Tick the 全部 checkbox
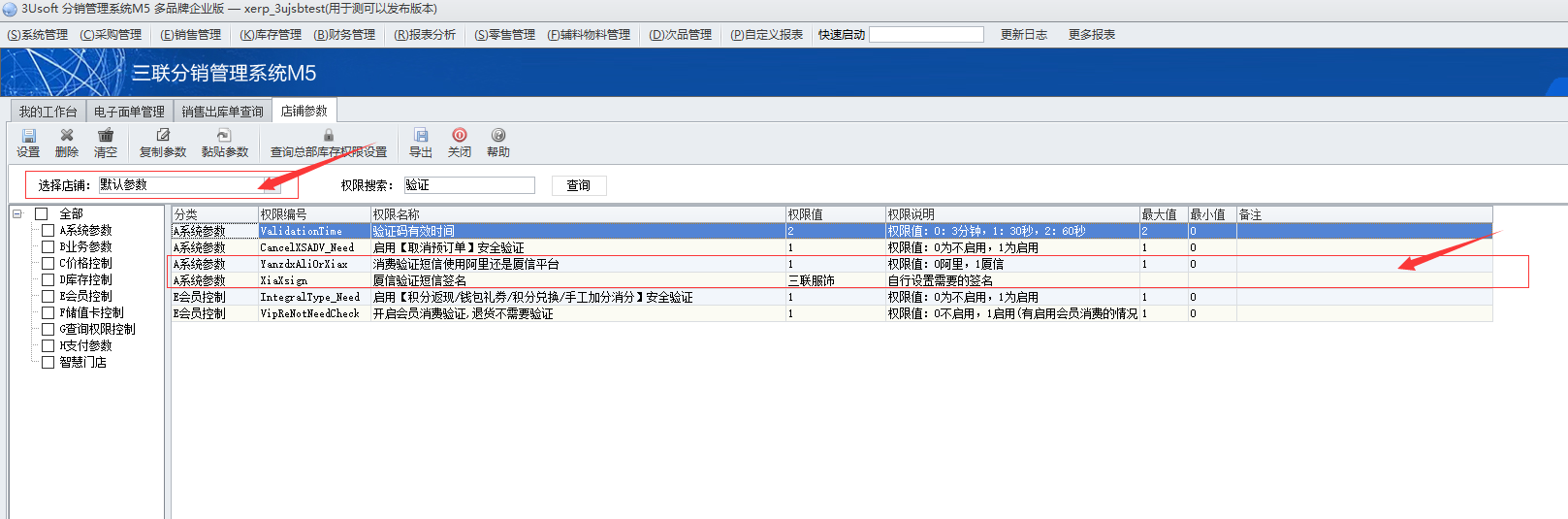This screenshot has height=519, width=1568. pos(41,213)
